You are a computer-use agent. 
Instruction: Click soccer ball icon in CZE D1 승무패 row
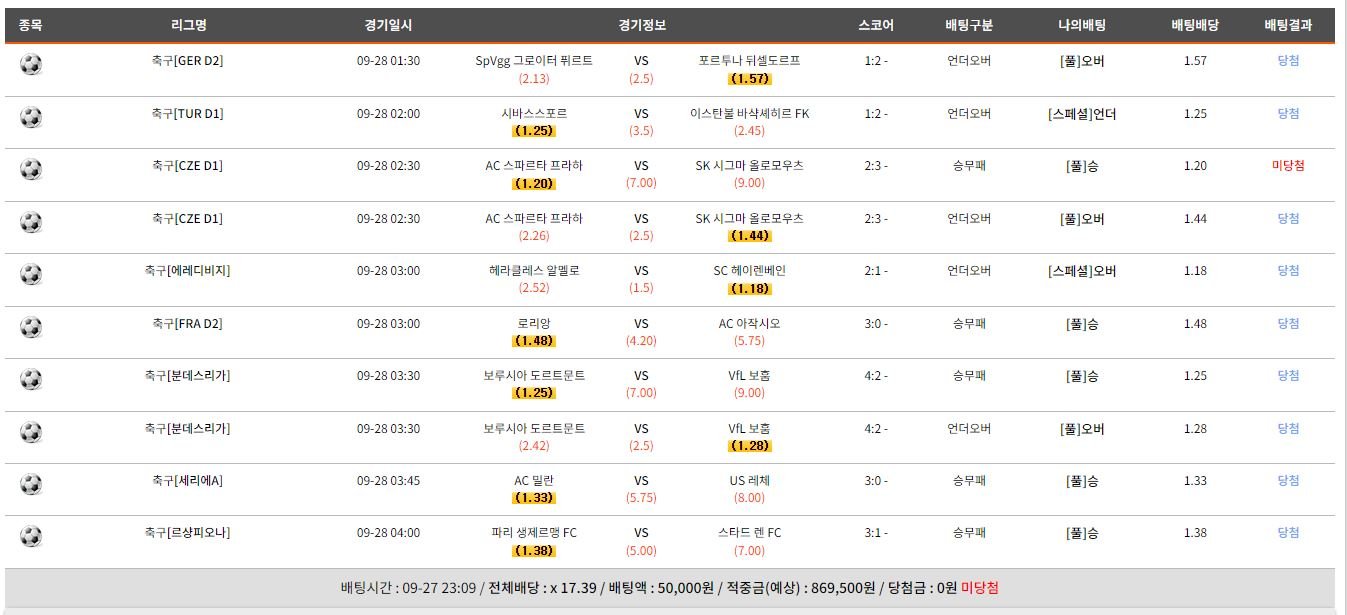click(31, 170)
